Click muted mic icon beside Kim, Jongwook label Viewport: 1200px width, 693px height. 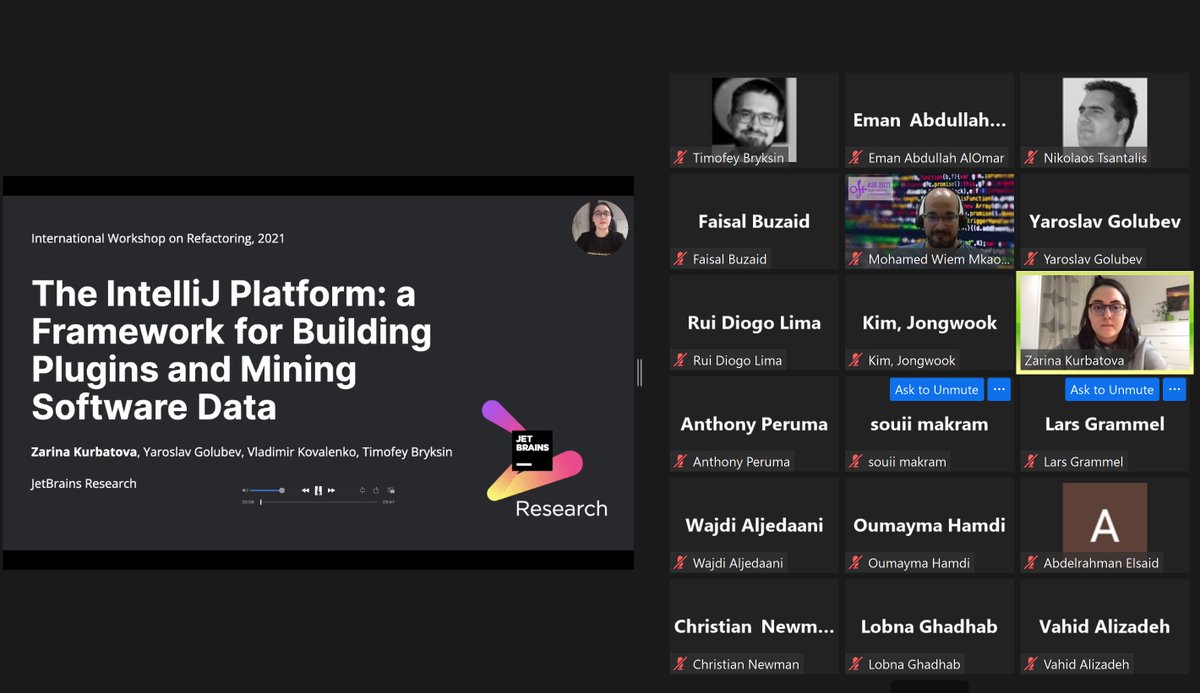pyautogui.click(x=856, y=360)
